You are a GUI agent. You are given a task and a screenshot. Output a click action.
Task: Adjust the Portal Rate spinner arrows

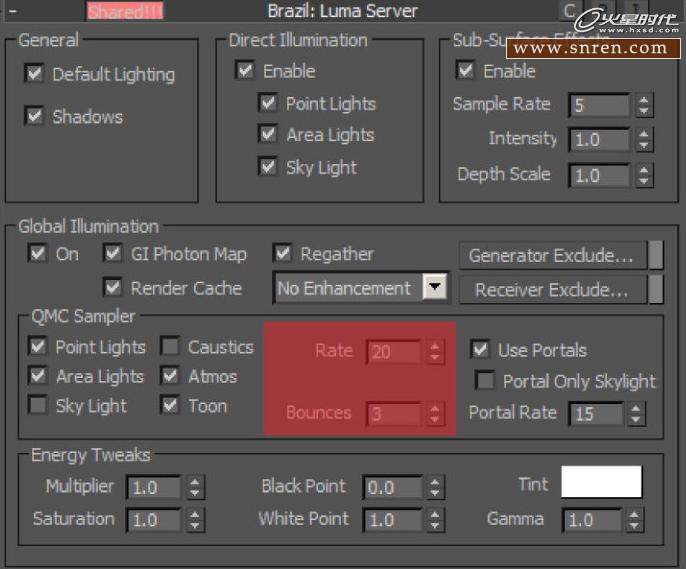point(636,414)
